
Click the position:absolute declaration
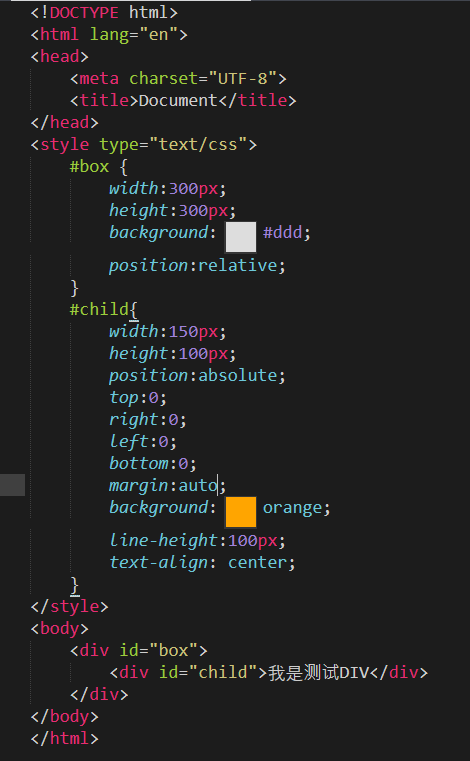pyautogui.click(x=197, y=375)
